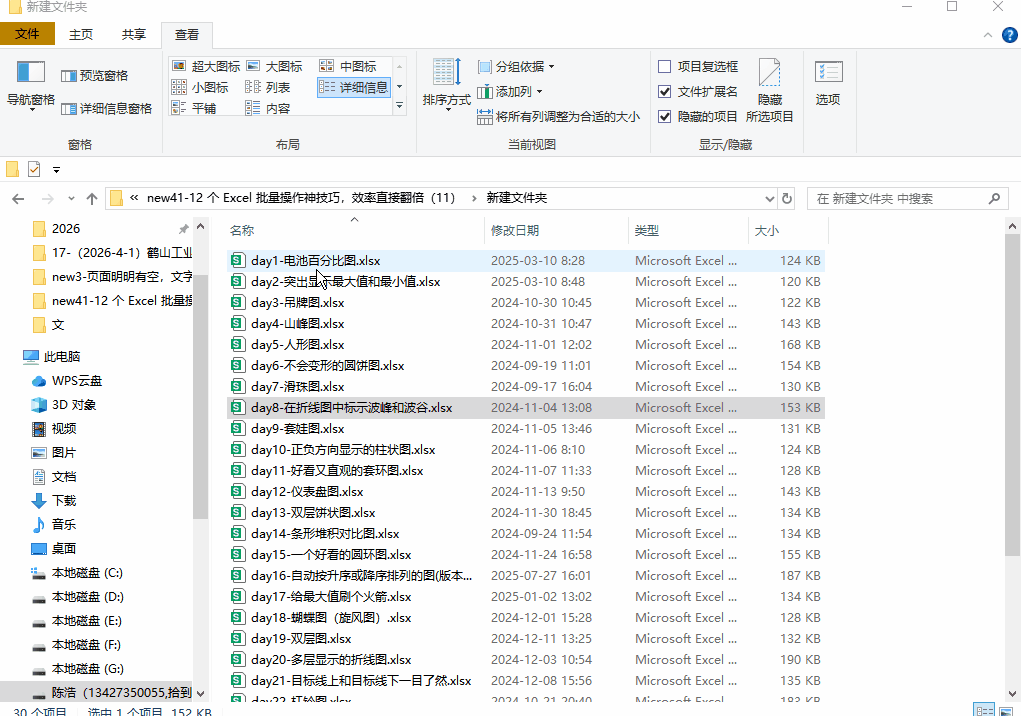
Task: Expand address bar history dropdown
Action: pyautogui.click(x=769, y=199)
